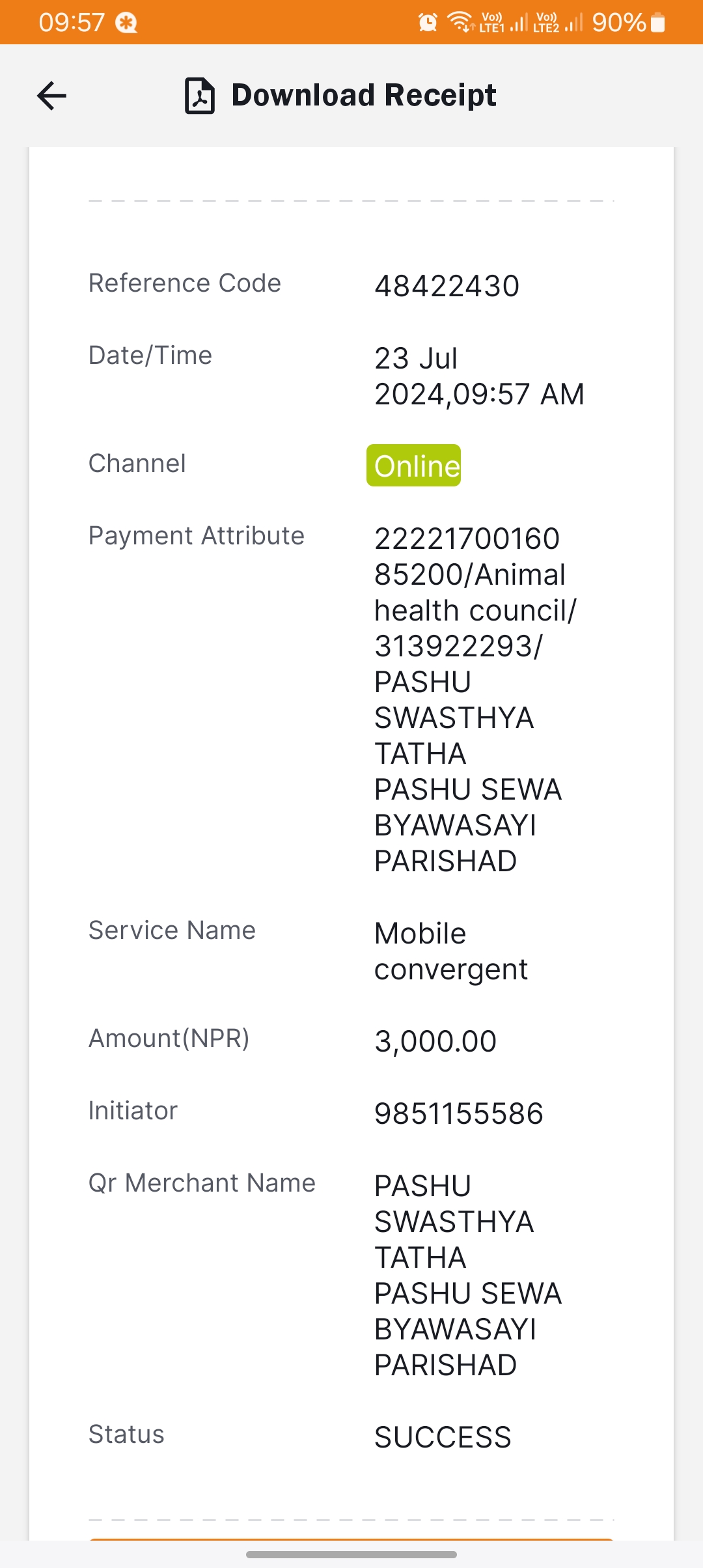Tap the SUCCESS status text
This screenshot has width=703, height=1568.
coord(443,1437)
